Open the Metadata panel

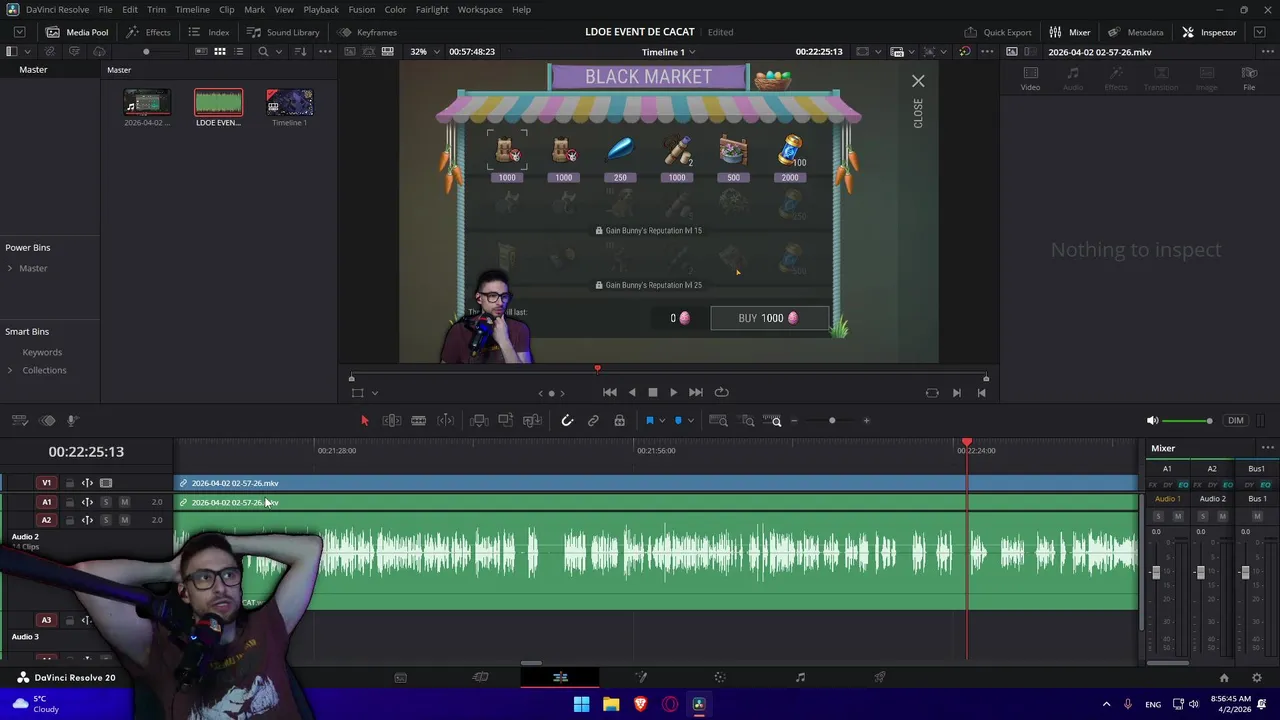click(x=1136, y=32)
